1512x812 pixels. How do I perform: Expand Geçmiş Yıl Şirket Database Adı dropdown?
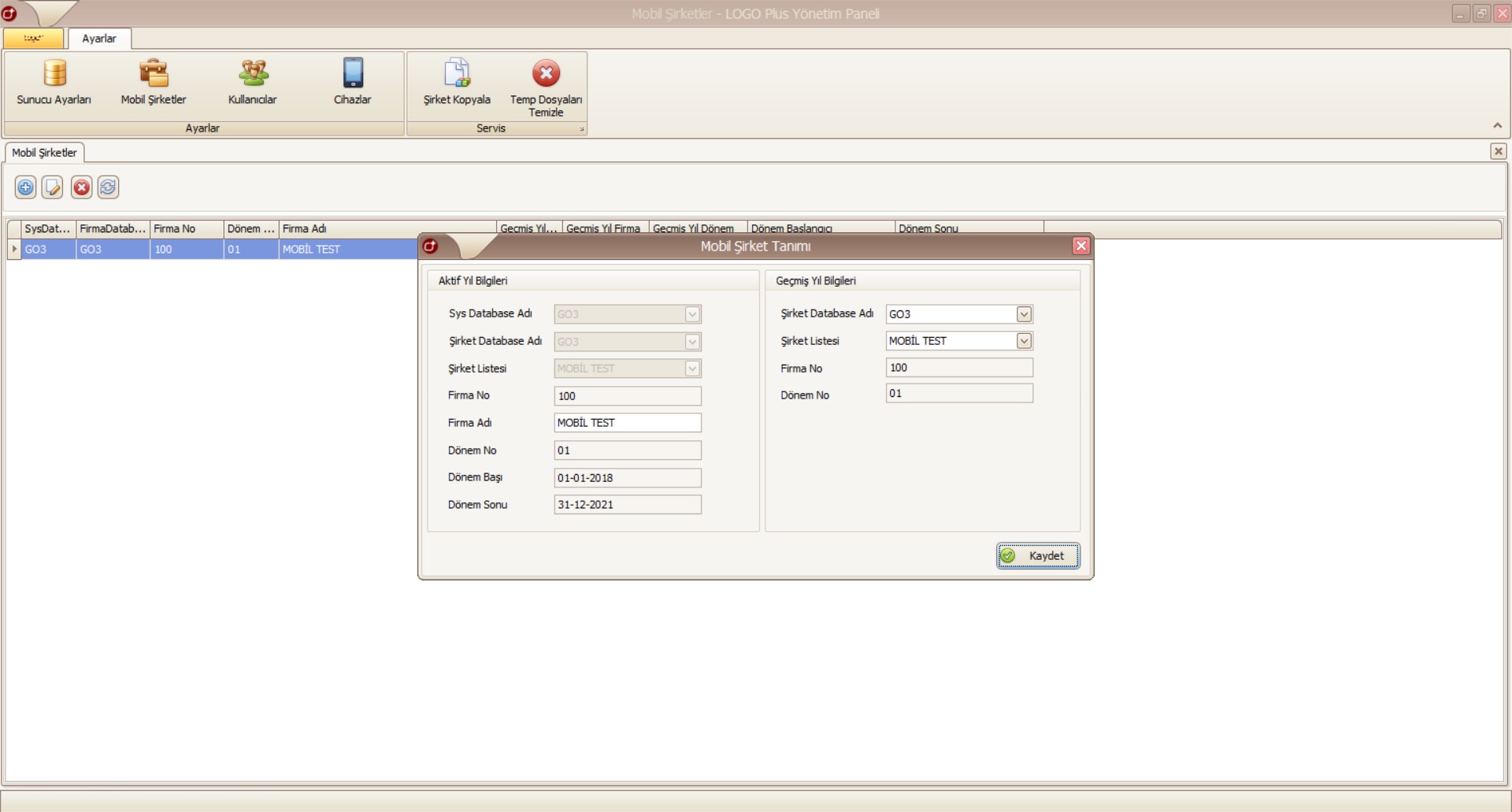click(1024, 314)
